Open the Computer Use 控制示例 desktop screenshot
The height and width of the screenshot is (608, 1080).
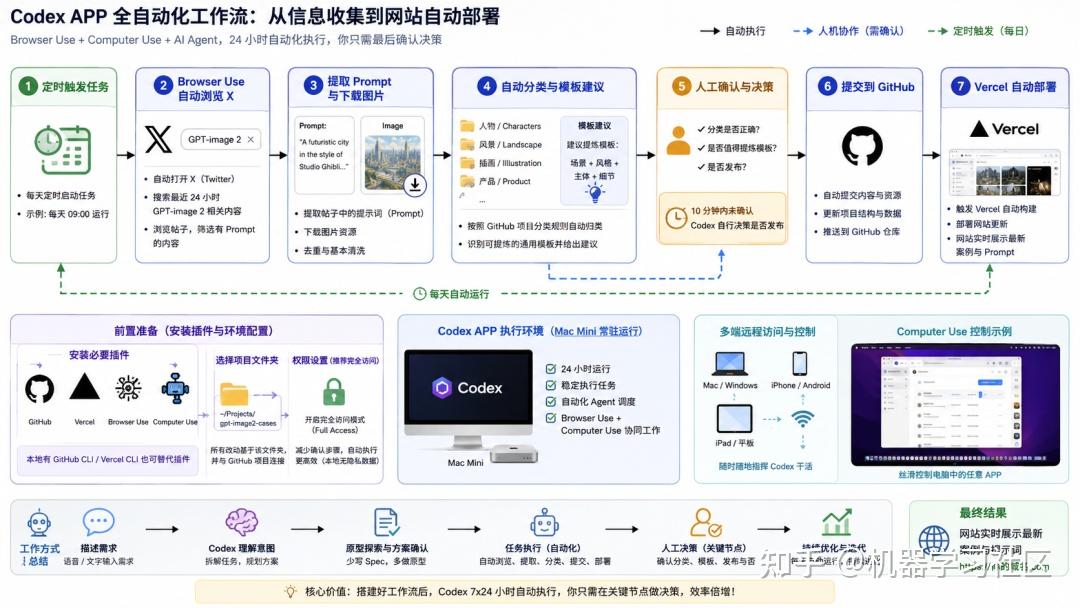[x=955, y=405]
